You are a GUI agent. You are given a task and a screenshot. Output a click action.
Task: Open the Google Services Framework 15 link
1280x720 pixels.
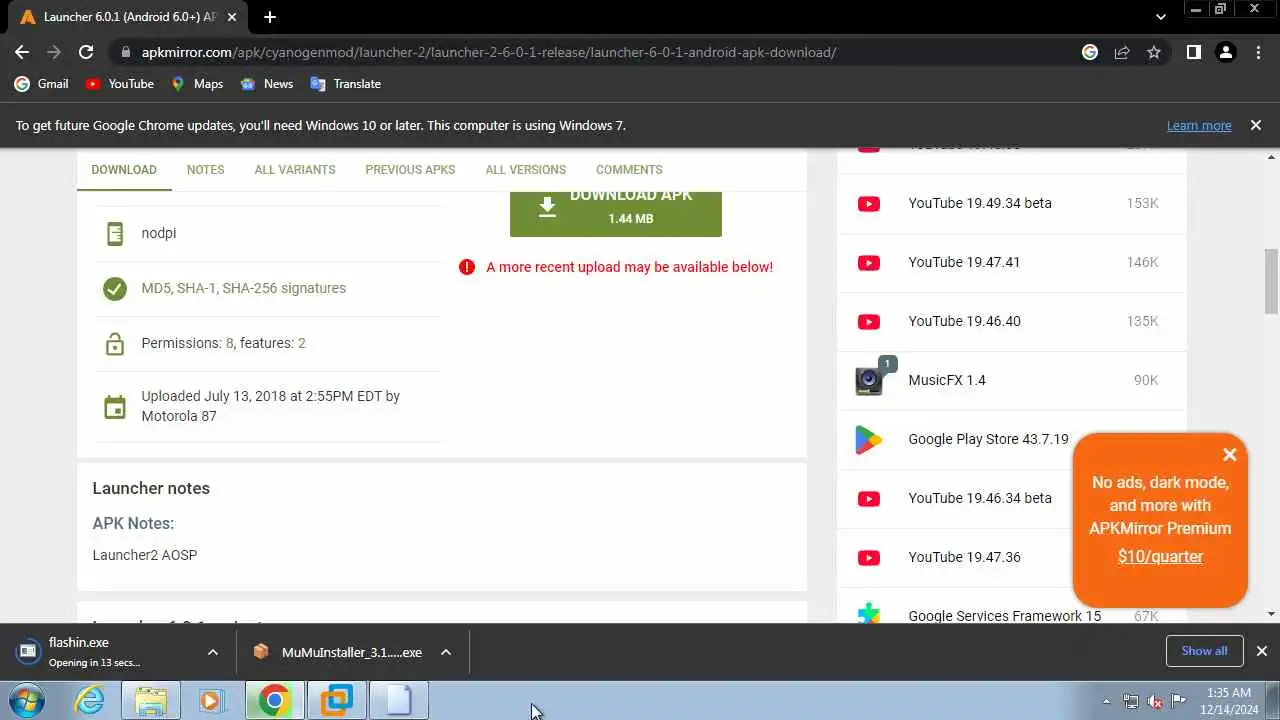(1004, 616)
